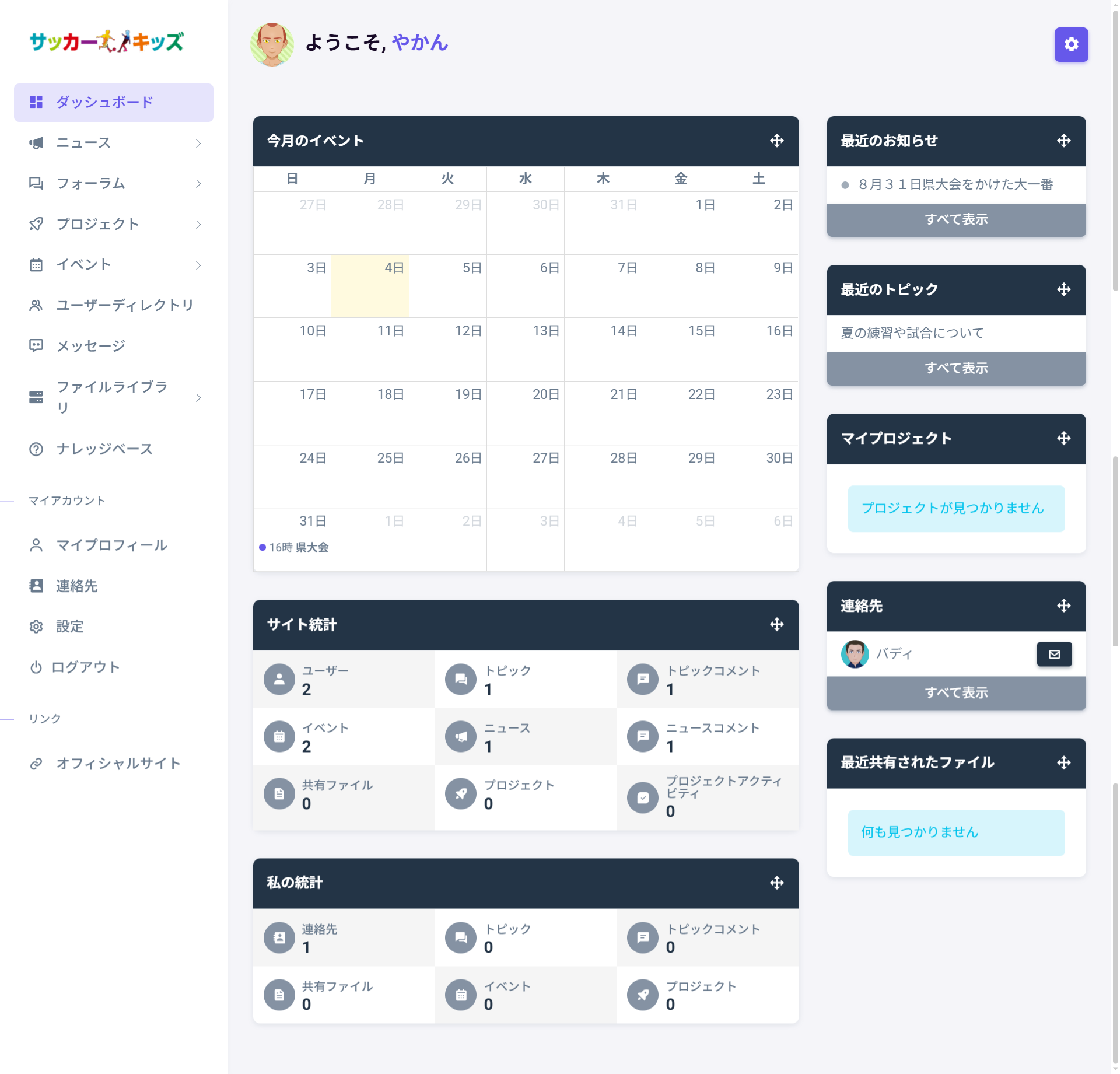Open the オフィシャルサイト link
Viewport: 1120px width, 1074px height.
tap(118, 763)
